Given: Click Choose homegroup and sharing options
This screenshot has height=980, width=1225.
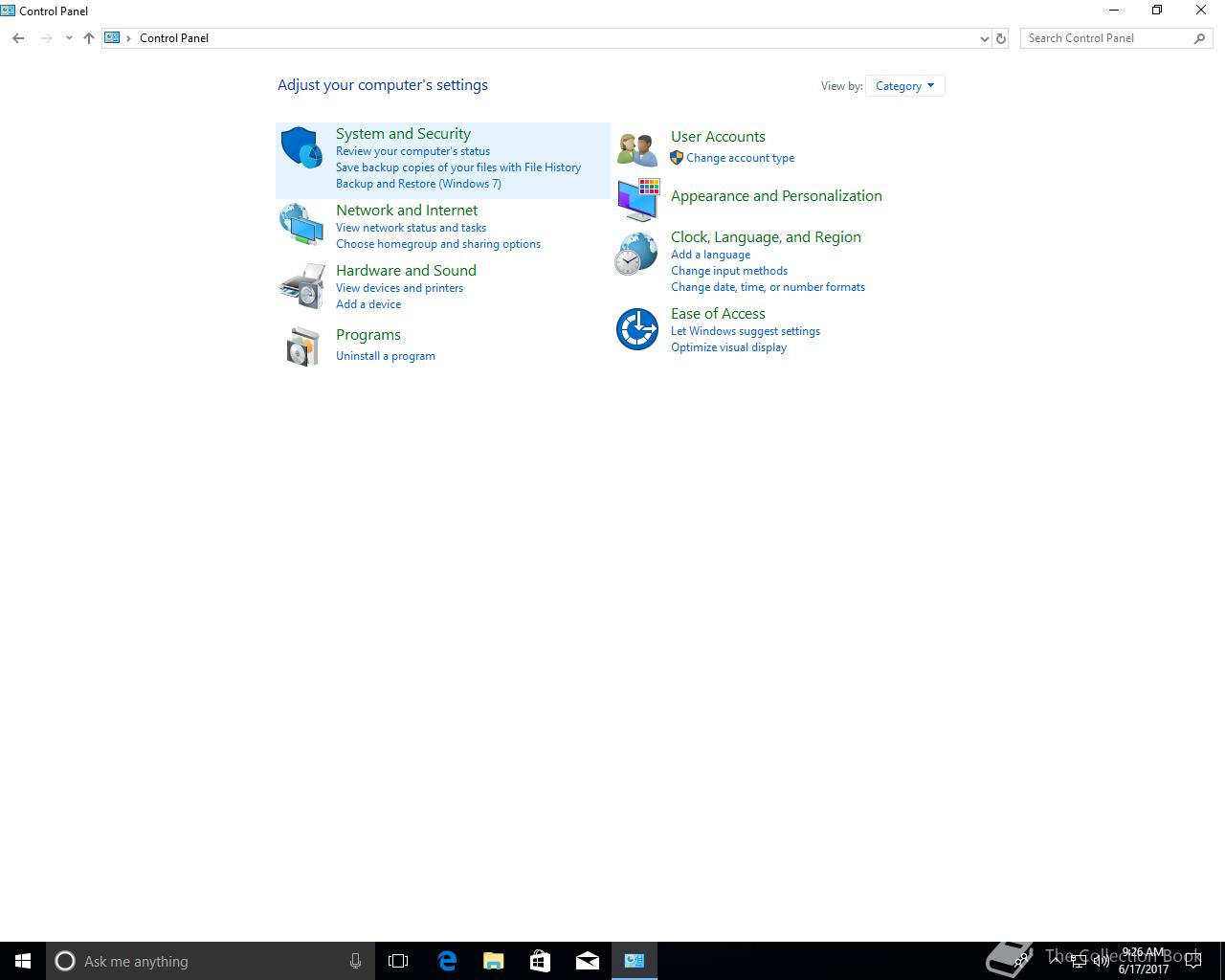Looking at the screenshot, I should (438, 244).
